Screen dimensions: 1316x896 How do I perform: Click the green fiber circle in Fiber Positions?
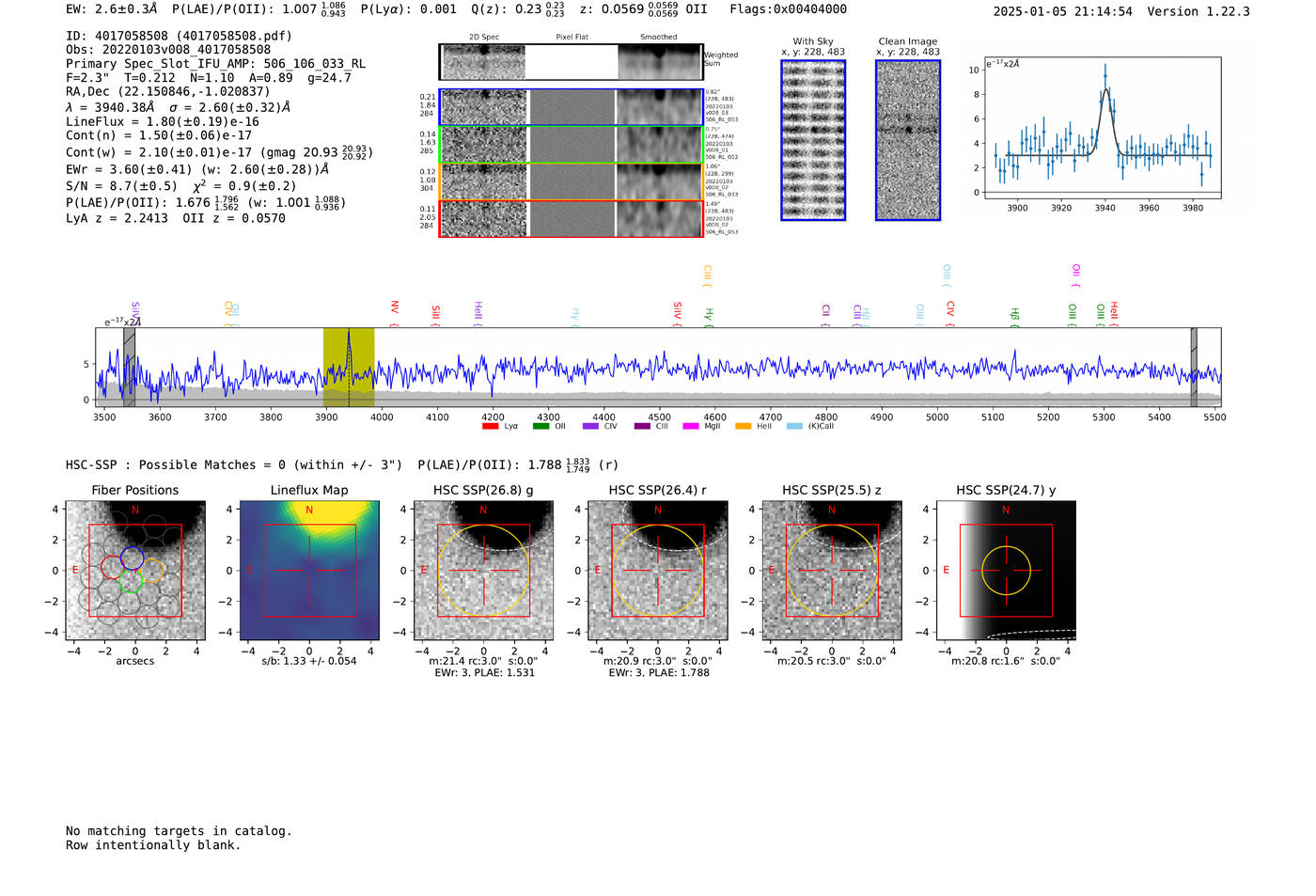131,583
